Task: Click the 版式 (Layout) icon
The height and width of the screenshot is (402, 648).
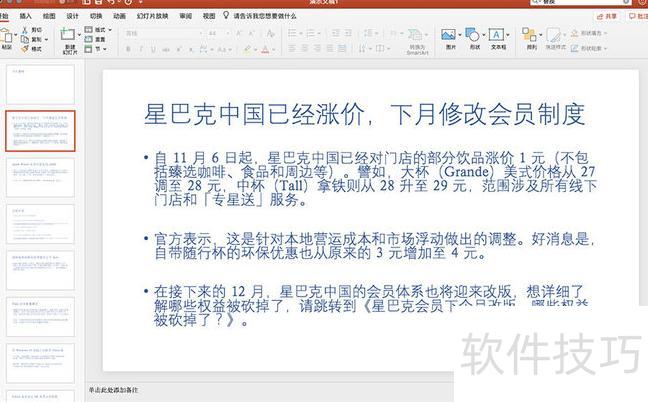Action: tap(88, 30)
